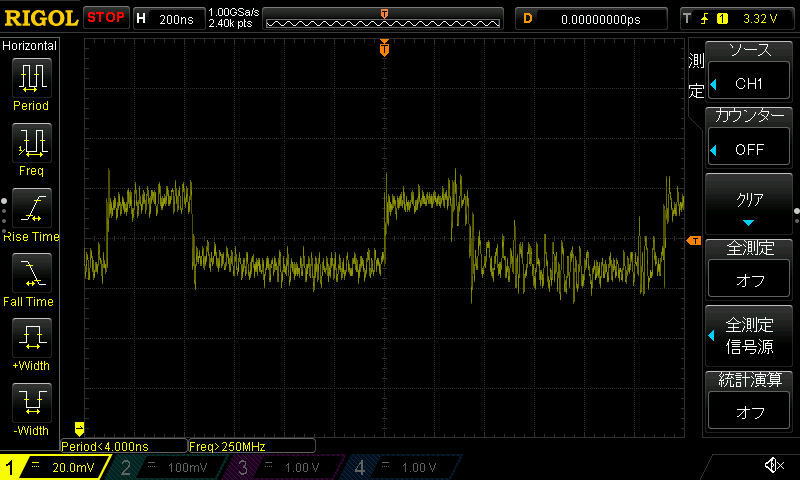The width and height of the screenshot is (800, 480).
Task: Select channel 4 1.00 V label
Action: point(418,467)
